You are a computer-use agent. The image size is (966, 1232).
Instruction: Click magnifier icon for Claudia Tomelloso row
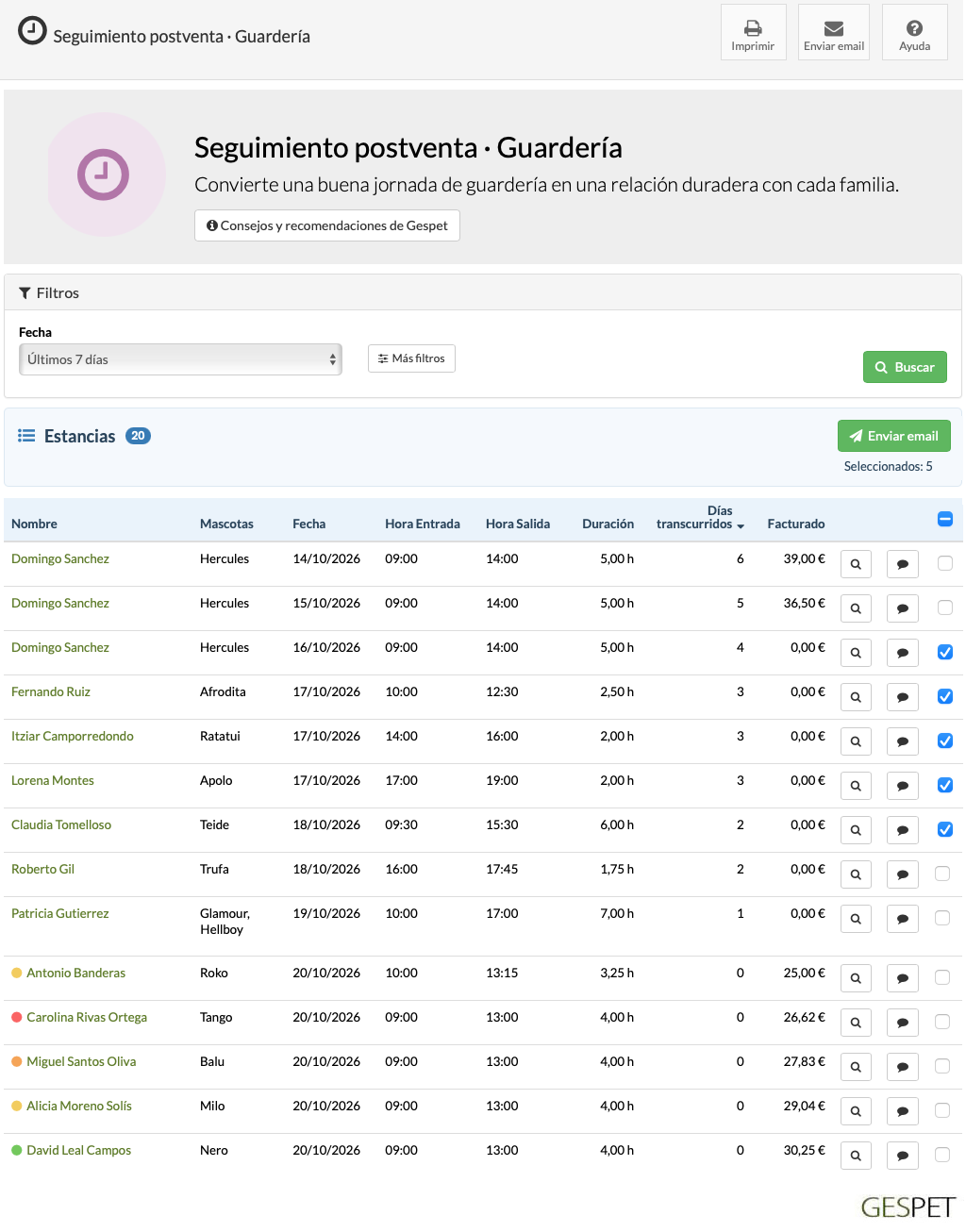click(856, 830)
